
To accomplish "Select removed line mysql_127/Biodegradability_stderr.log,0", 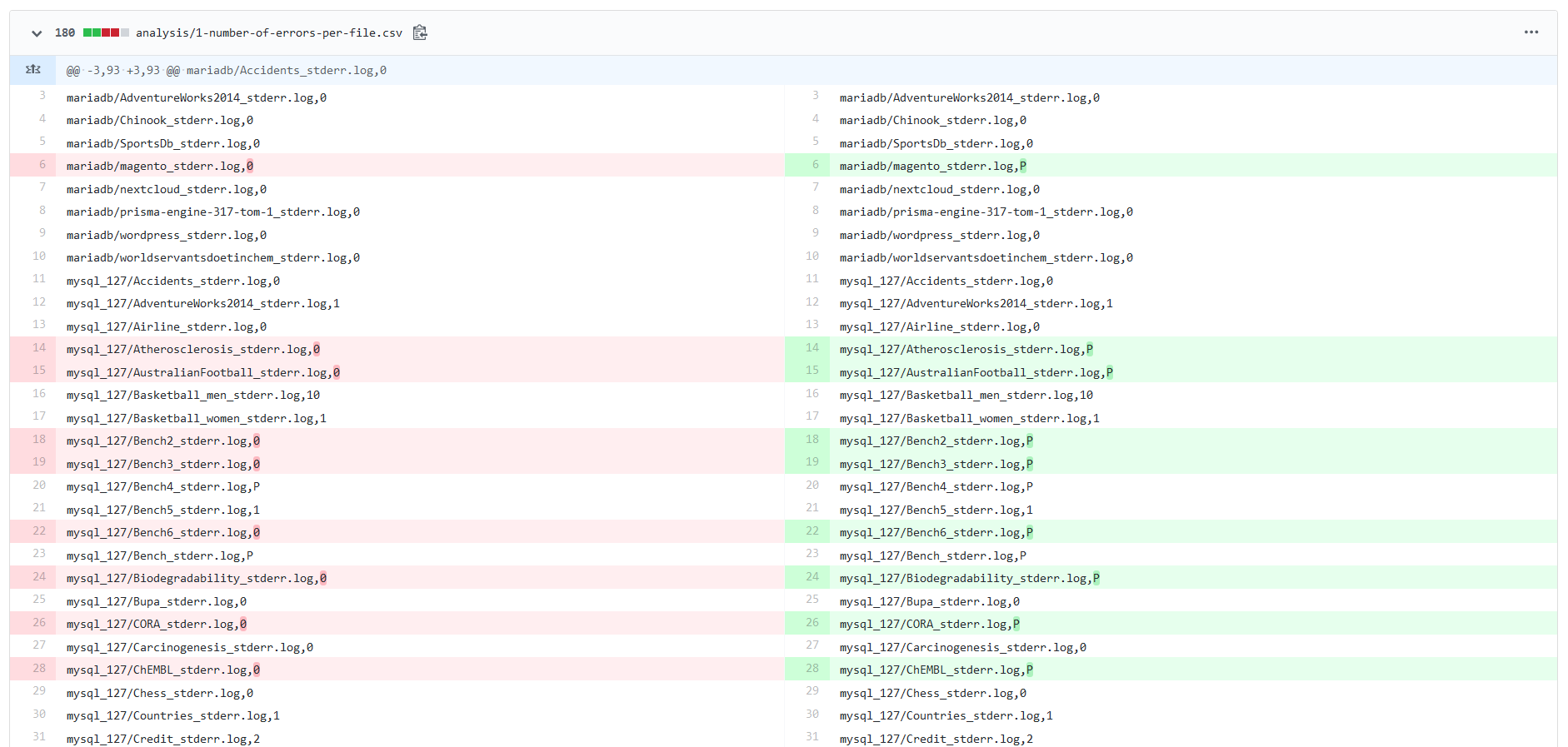I will pos(197,579).
